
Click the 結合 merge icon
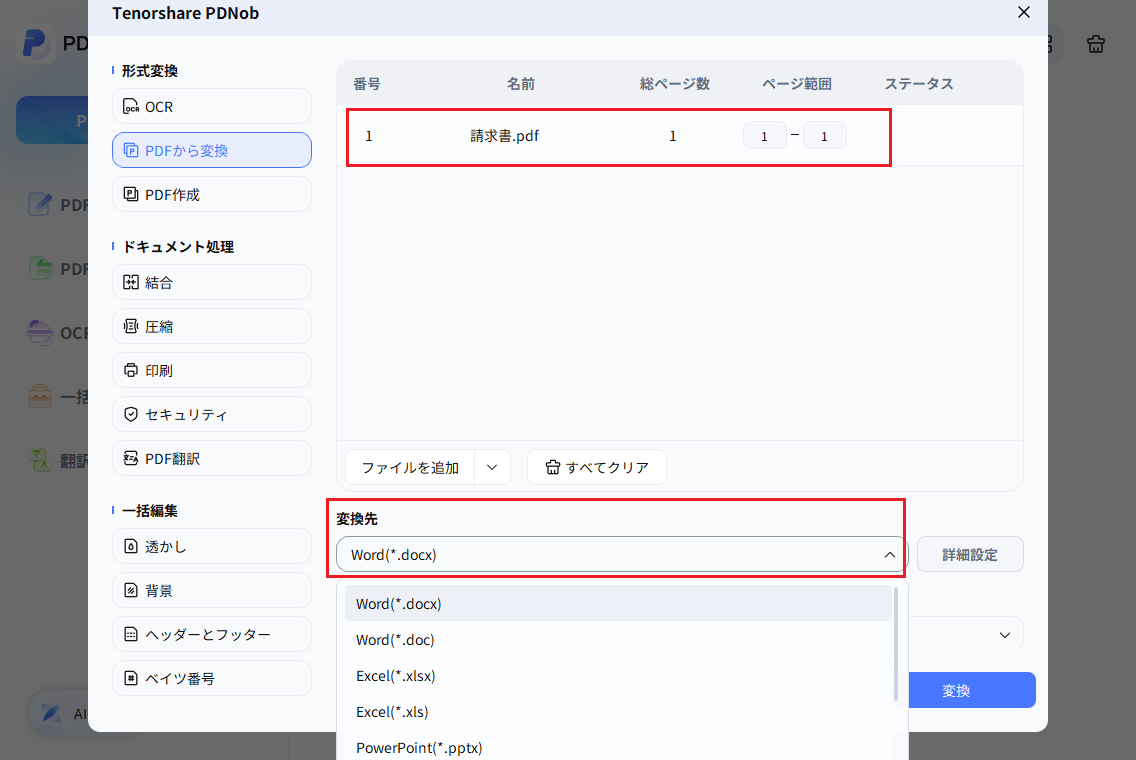pyautogui.click(x=130, y=282)
